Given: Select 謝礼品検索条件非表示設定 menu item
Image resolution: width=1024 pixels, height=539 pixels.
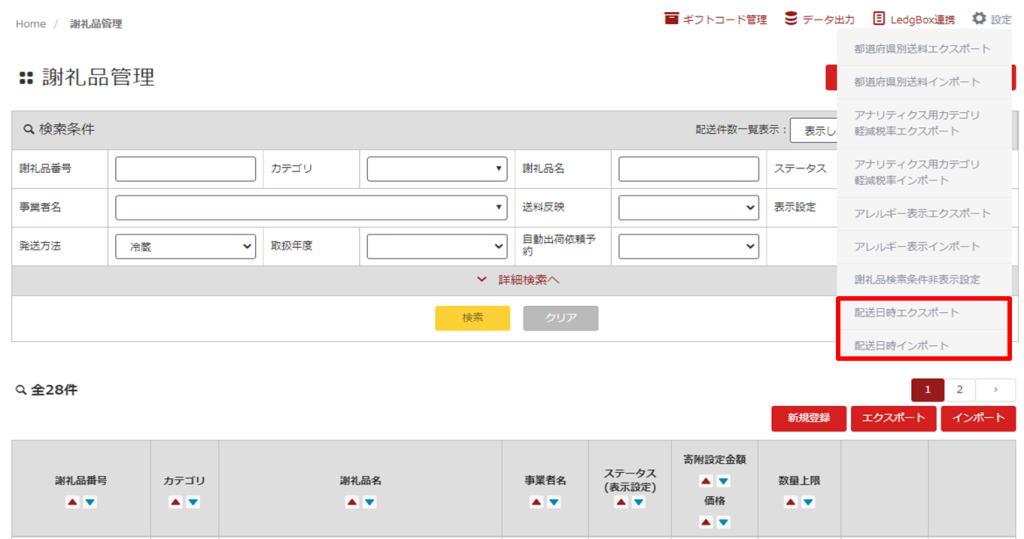Looking at the screenshot, I should (916, 280).
